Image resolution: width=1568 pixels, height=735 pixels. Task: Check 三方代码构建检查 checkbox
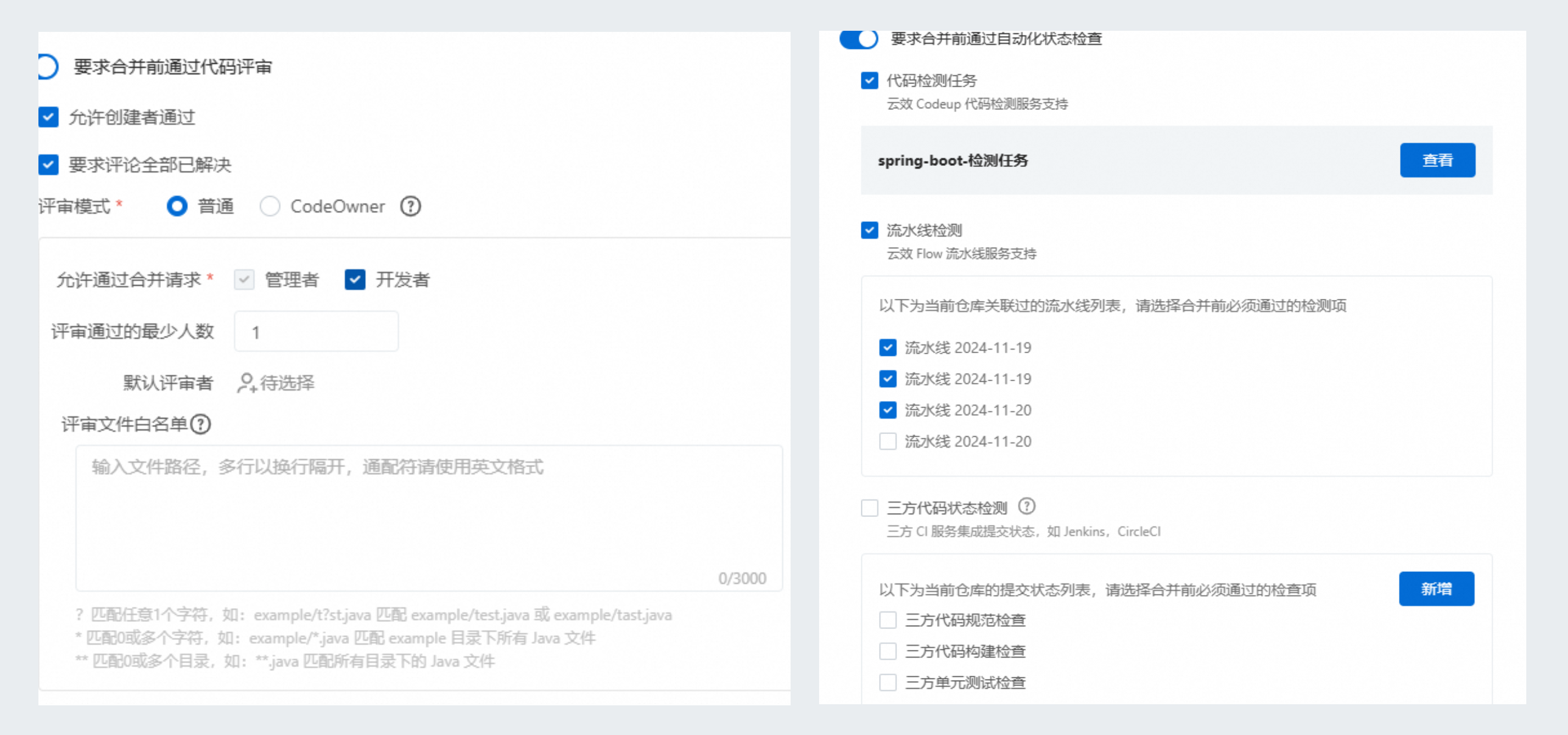887,651
